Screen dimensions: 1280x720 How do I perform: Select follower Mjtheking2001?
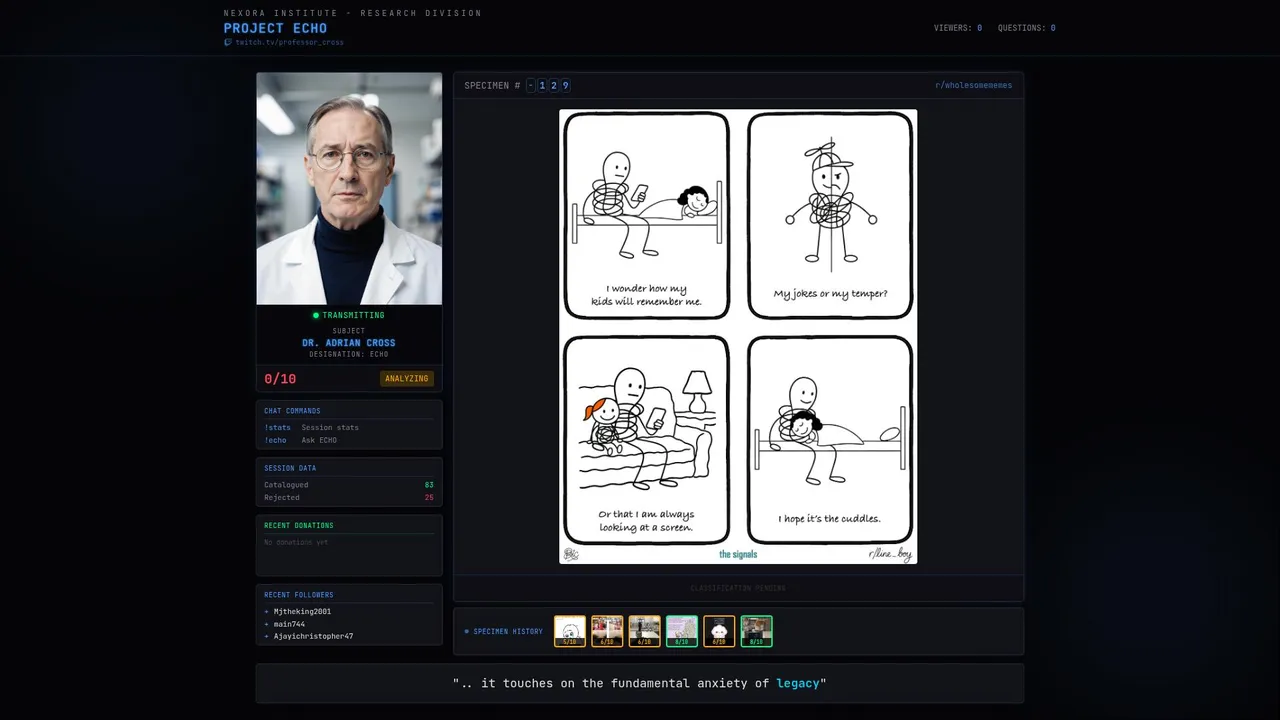302,611
